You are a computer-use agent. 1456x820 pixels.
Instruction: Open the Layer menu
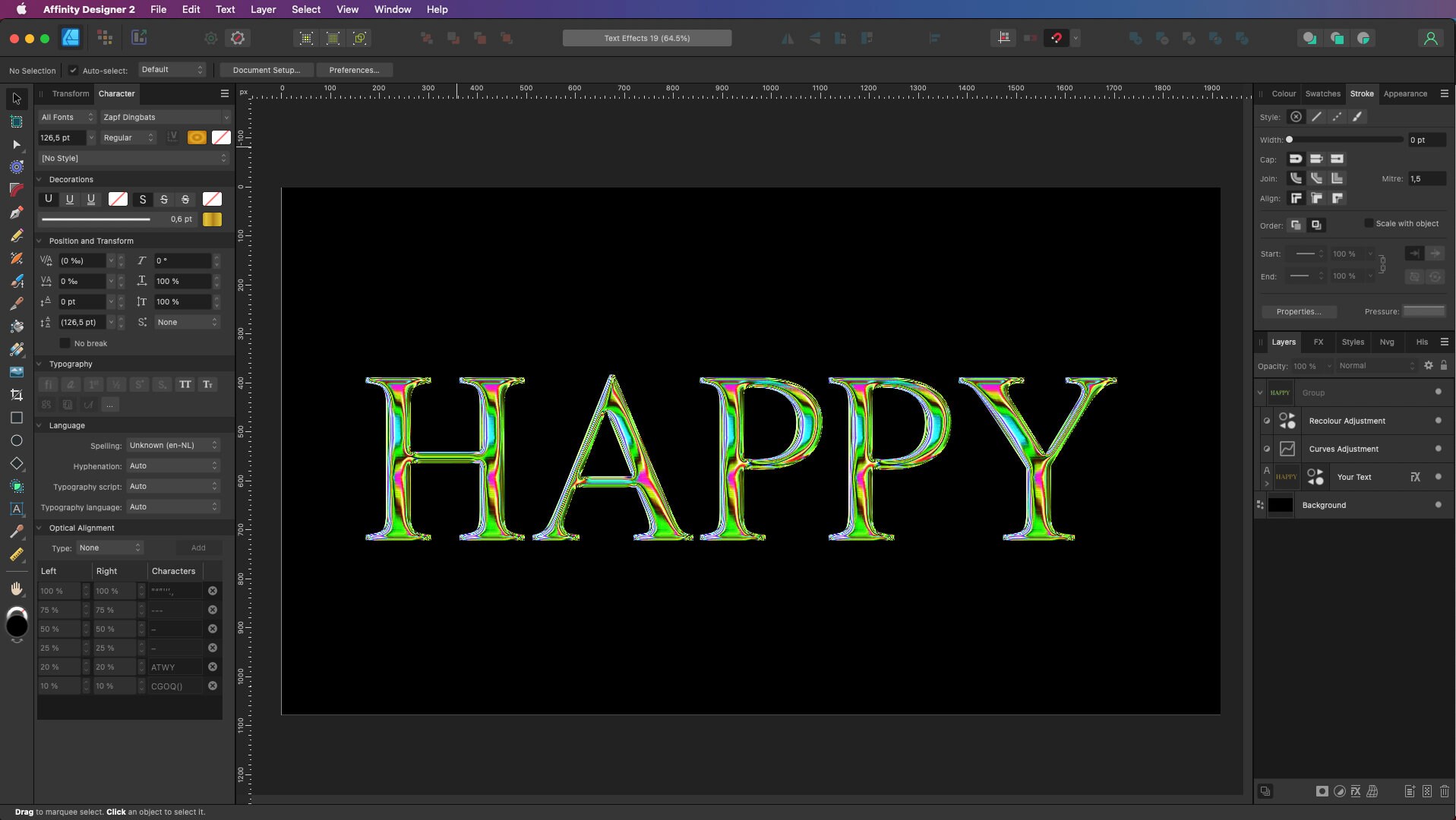(263, 9)
